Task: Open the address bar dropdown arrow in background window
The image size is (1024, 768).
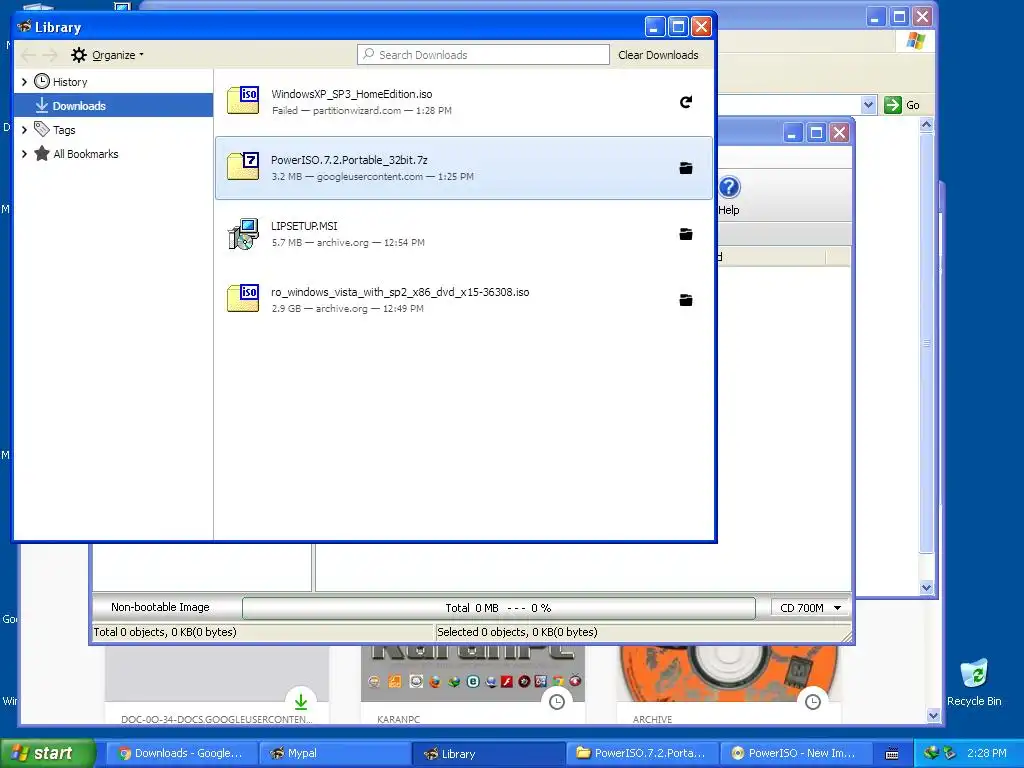Action: click(868, 104)
